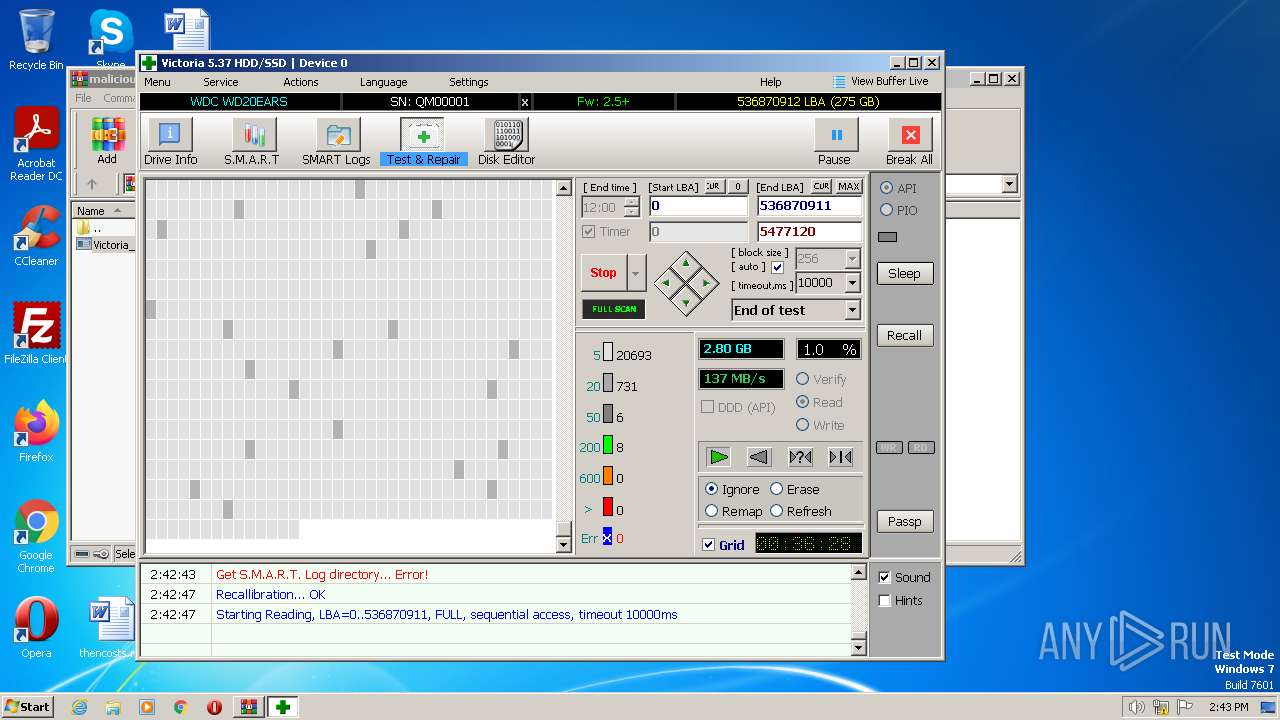
Task: Open the Drive Info panel
Action: coord(170,142)
